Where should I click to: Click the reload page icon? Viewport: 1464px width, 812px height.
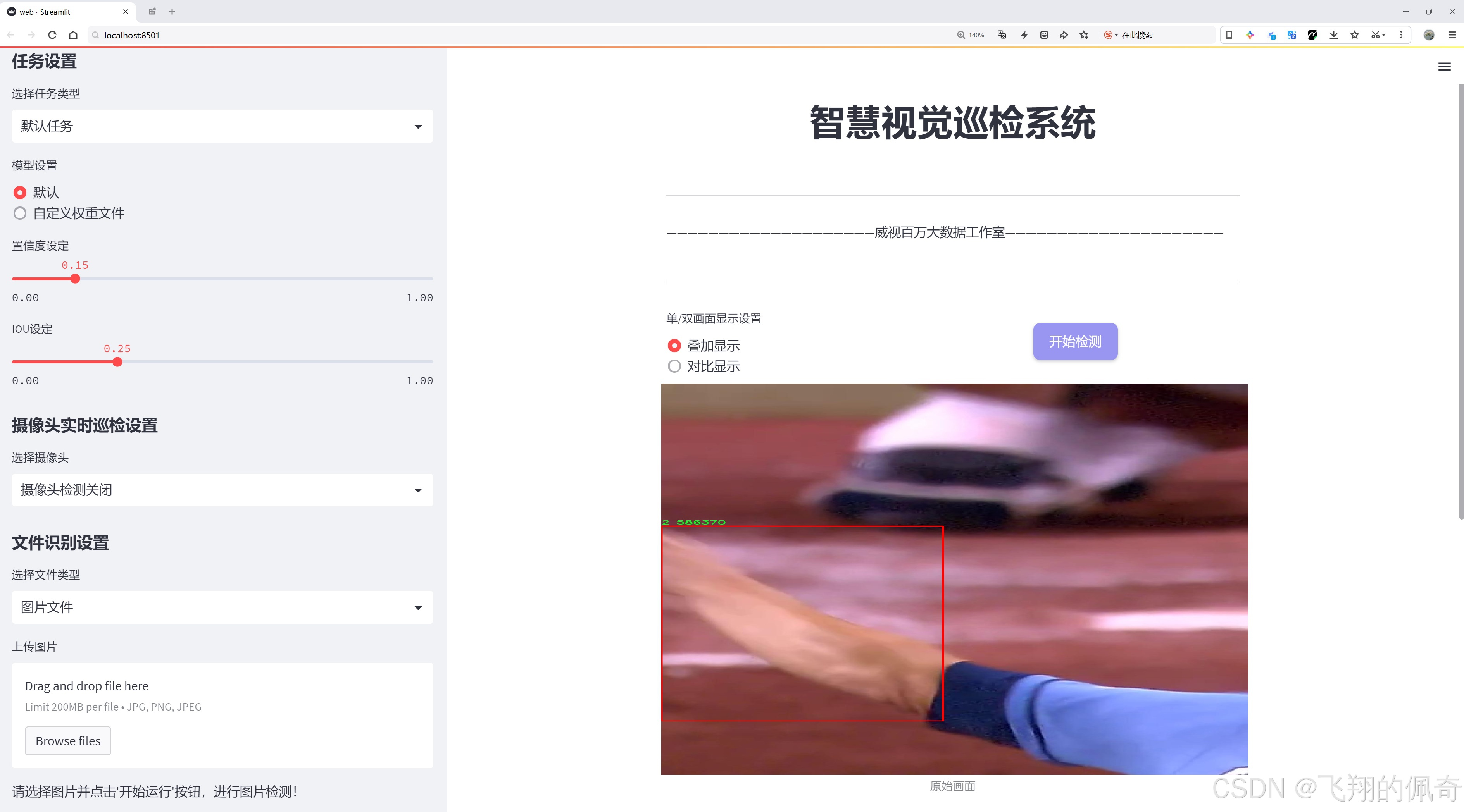[52, 34]
